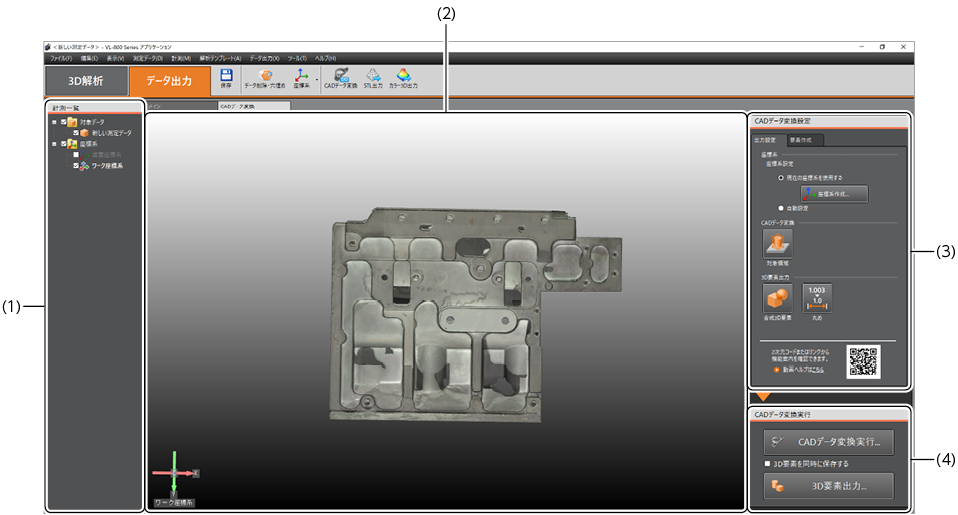Viewport: 958px width, 515px height.
Task: Click the 対象領域 icon button
Action: coord(777,242)
